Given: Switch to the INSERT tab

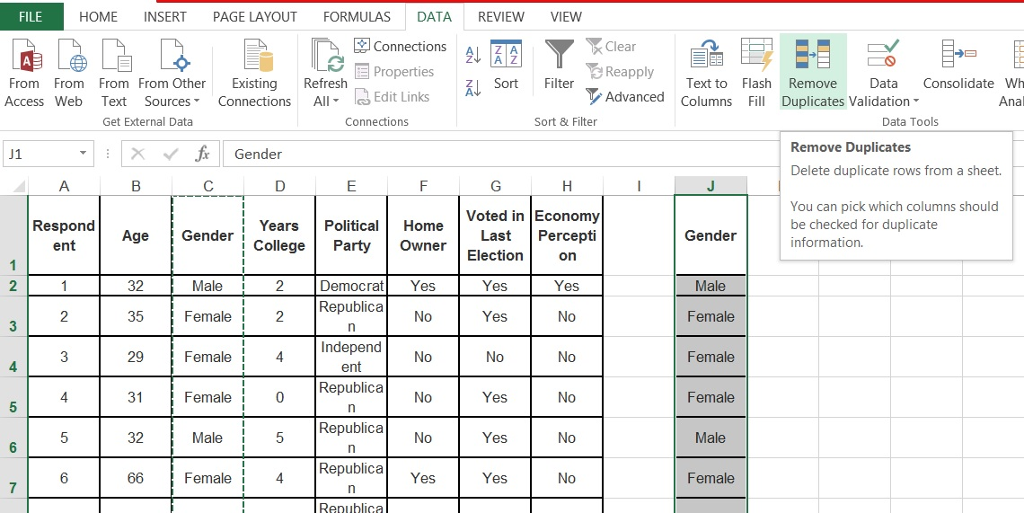Looking at the screenshot, I should (x=165, y=17).
